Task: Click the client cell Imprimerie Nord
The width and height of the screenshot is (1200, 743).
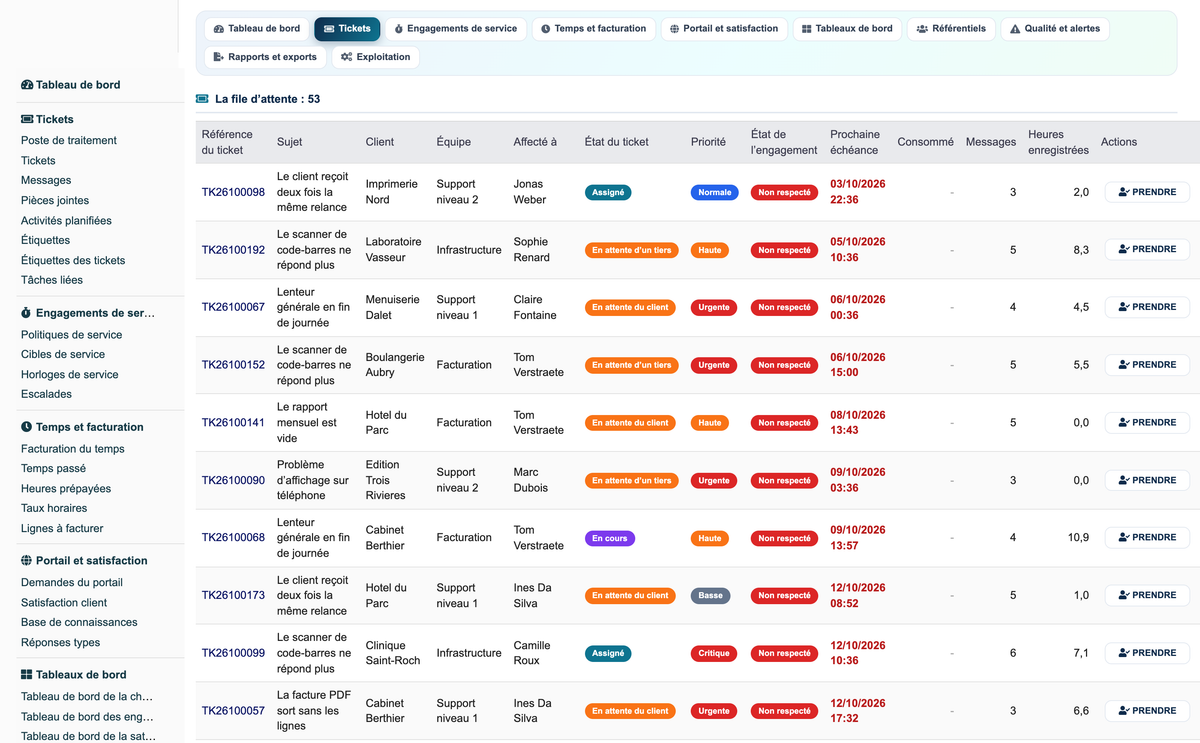Action: 392,192
